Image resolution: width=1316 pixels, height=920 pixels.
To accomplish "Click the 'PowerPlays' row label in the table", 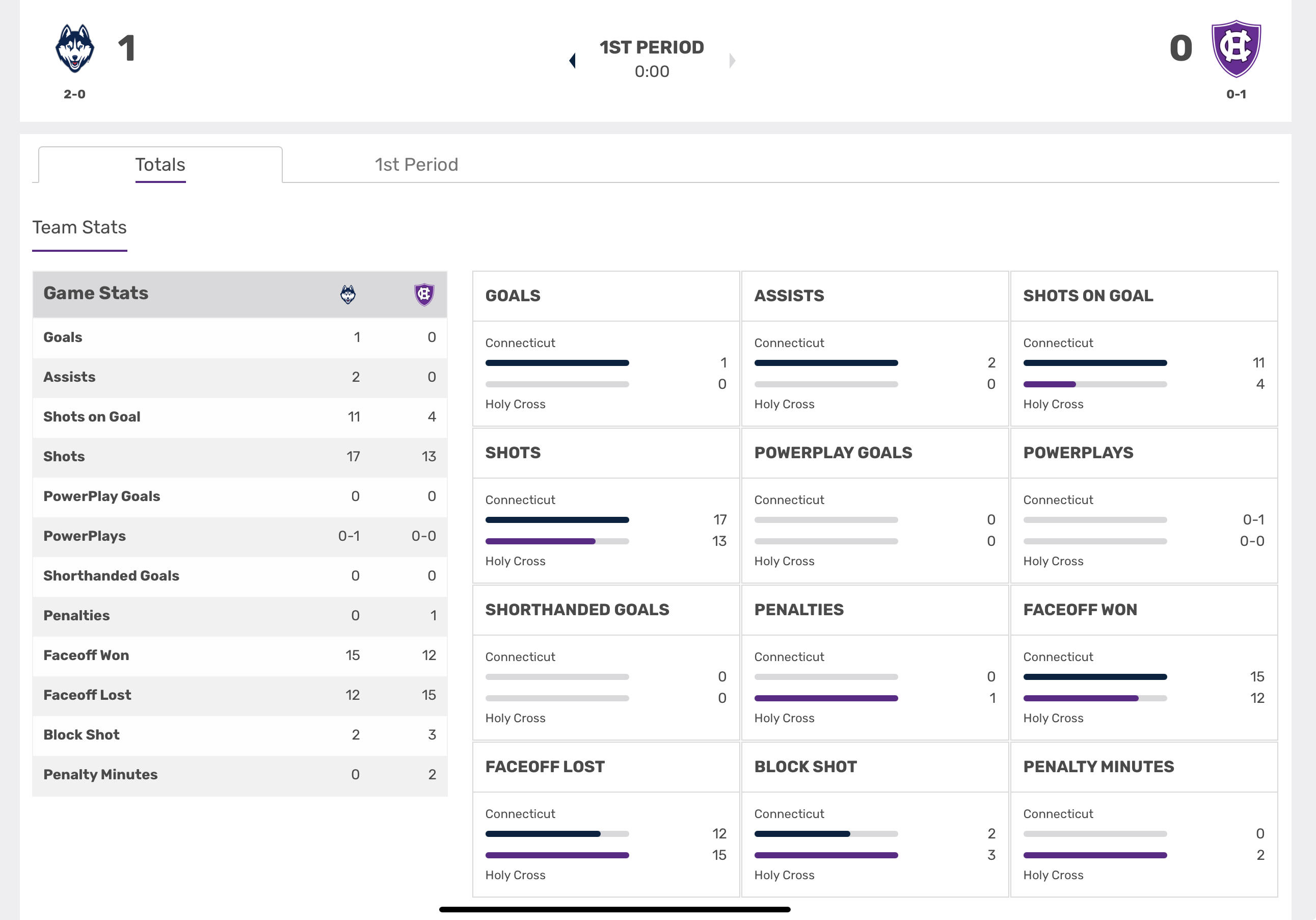I will click(85, 536).
